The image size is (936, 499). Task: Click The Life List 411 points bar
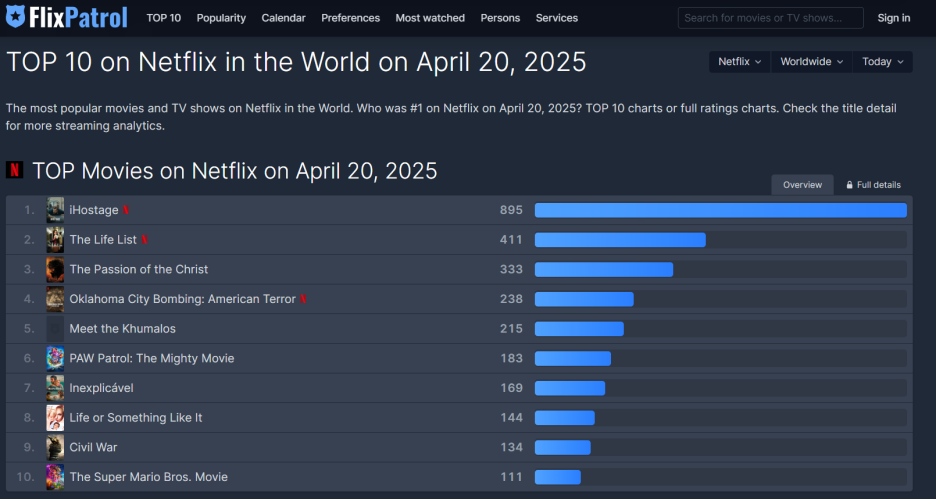[620, 240]
